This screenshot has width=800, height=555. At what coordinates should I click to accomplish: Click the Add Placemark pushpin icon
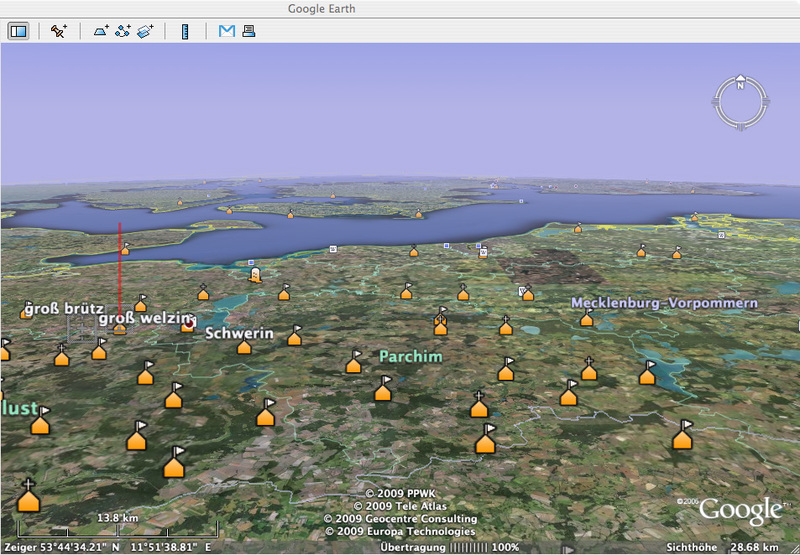click(59, 31)
